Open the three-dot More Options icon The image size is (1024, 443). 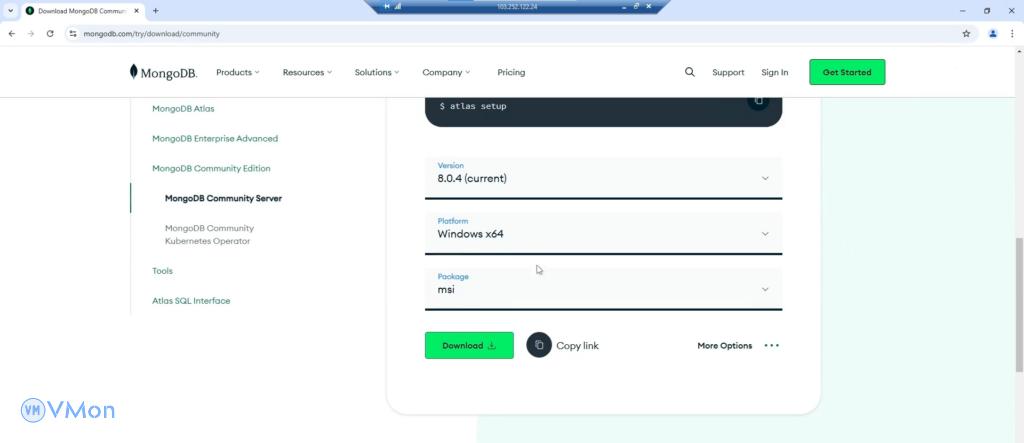(x=771, y=346)
